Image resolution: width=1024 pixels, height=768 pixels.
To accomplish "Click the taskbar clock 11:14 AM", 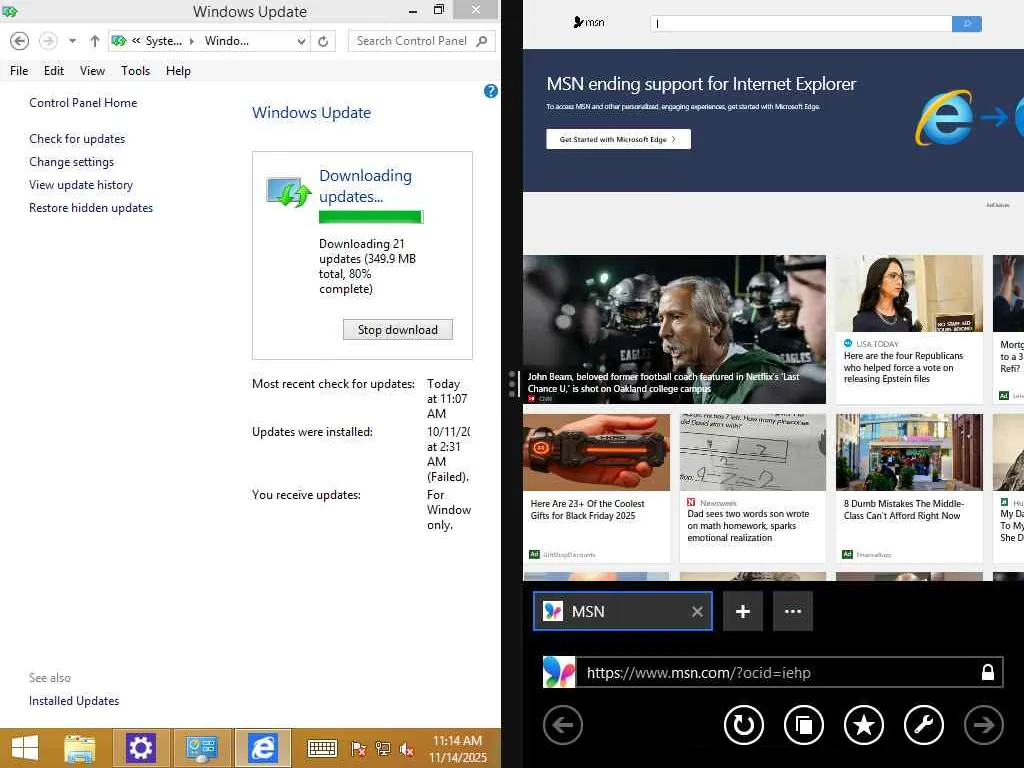I will coord(458,749).
